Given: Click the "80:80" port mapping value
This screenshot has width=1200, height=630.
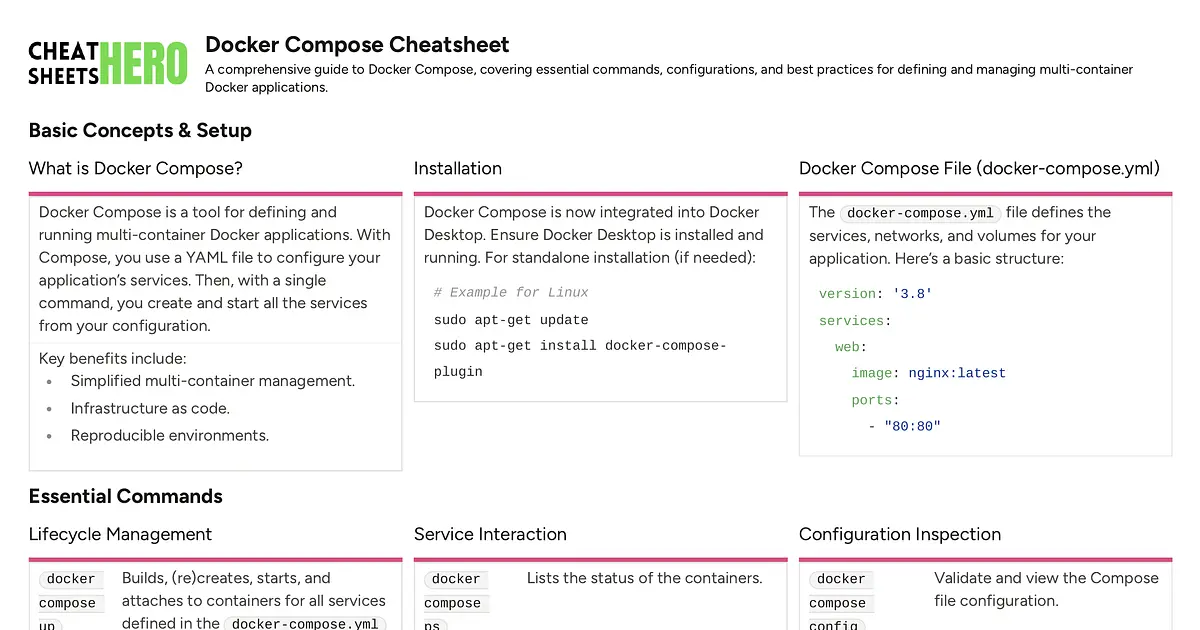Looking at the screenshot, I should tap(912, 426).
